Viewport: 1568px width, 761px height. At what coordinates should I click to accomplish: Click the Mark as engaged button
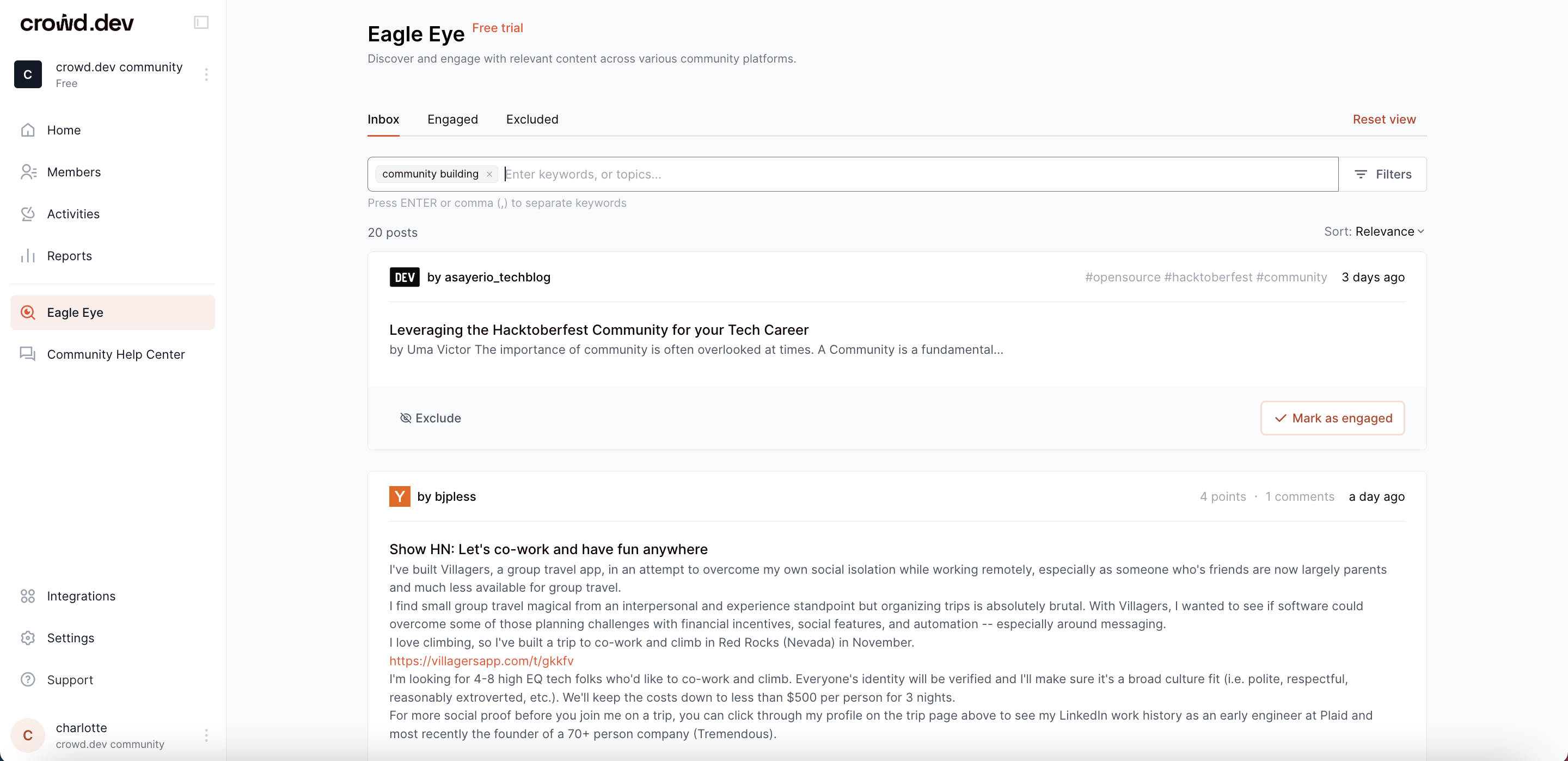tap(1332, 418)
